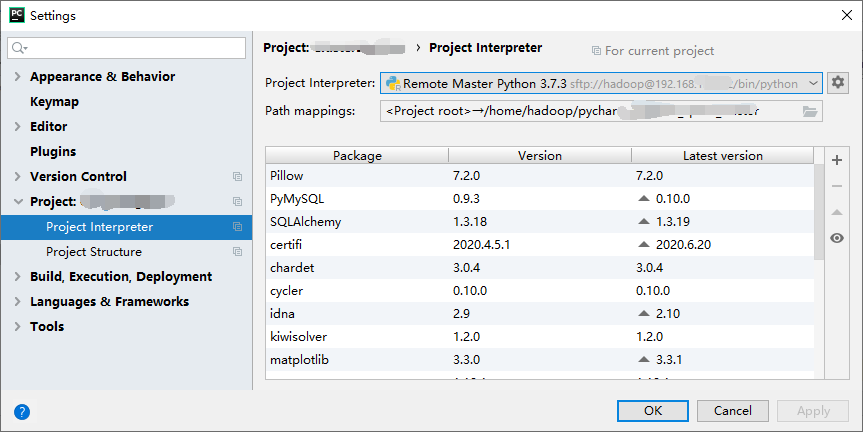The width and height of the screenshot is (863, 432).
Task: Click the plus icon to install package
Action: [x=837, y=160]
